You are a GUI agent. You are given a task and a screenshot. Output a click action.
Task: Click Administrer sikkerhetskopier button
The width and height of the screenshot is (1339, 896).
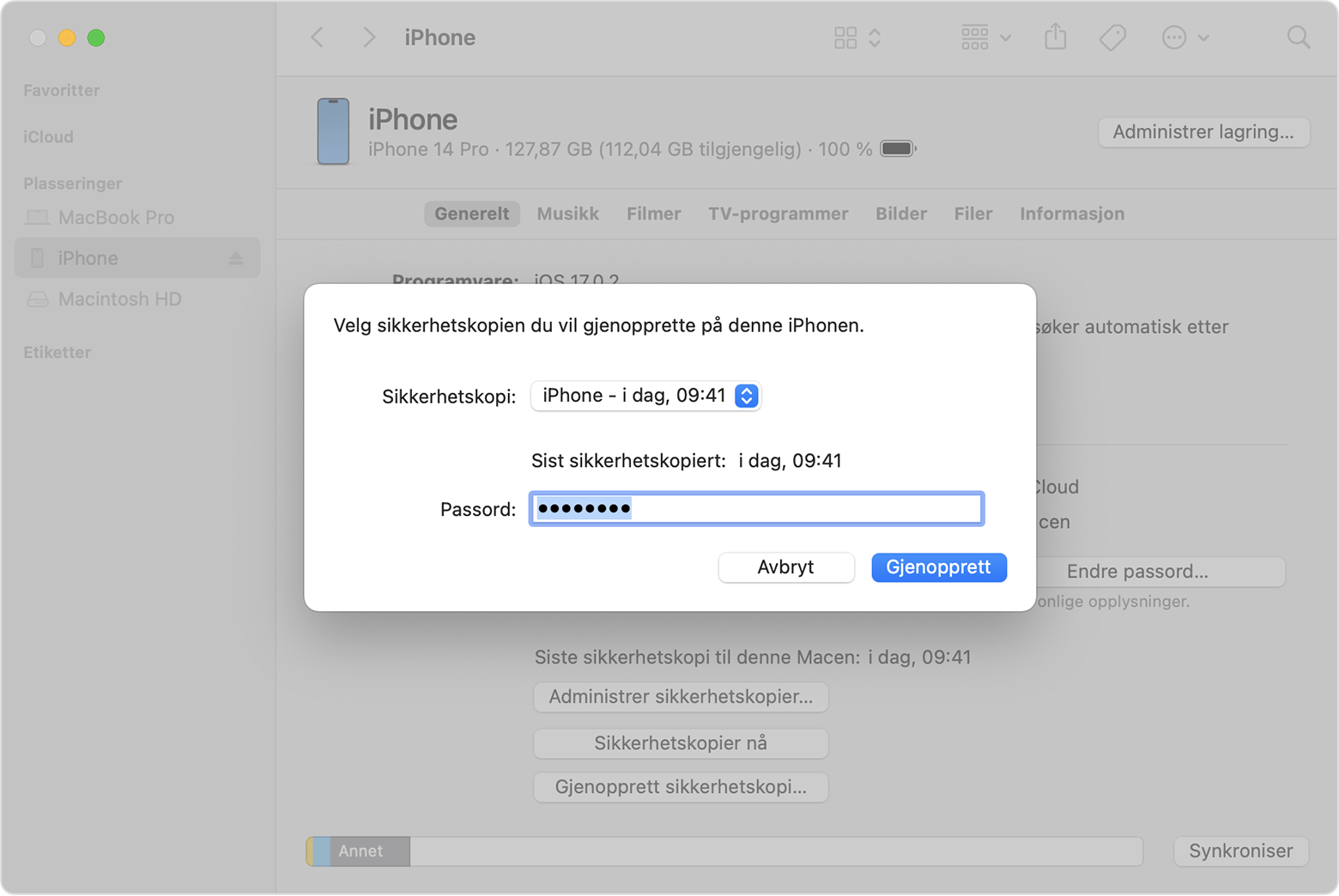(681, 697)
